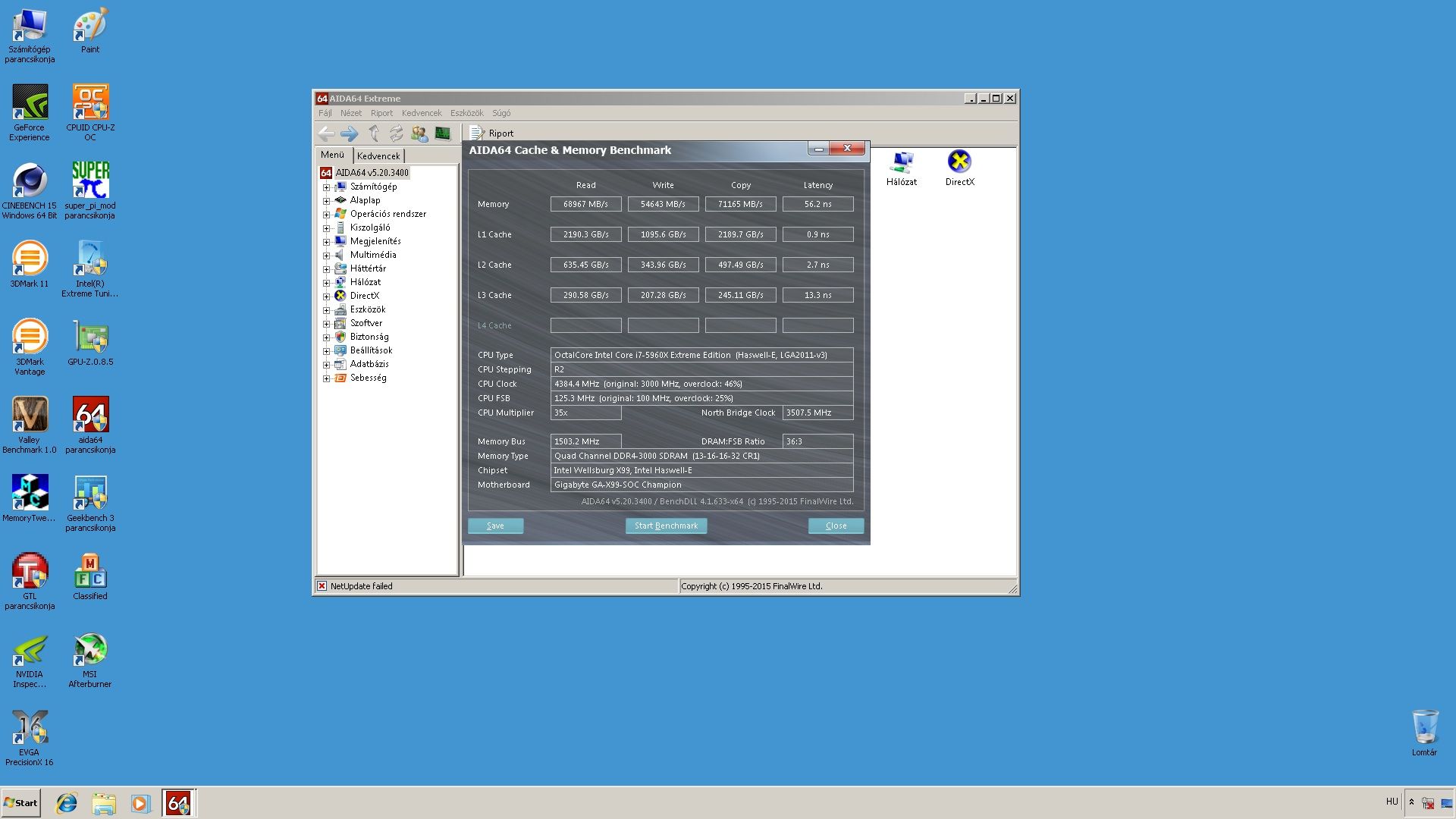Open GeForce Experience desktop shortcut
The image size is (1456, 819).
click(30, 113)
